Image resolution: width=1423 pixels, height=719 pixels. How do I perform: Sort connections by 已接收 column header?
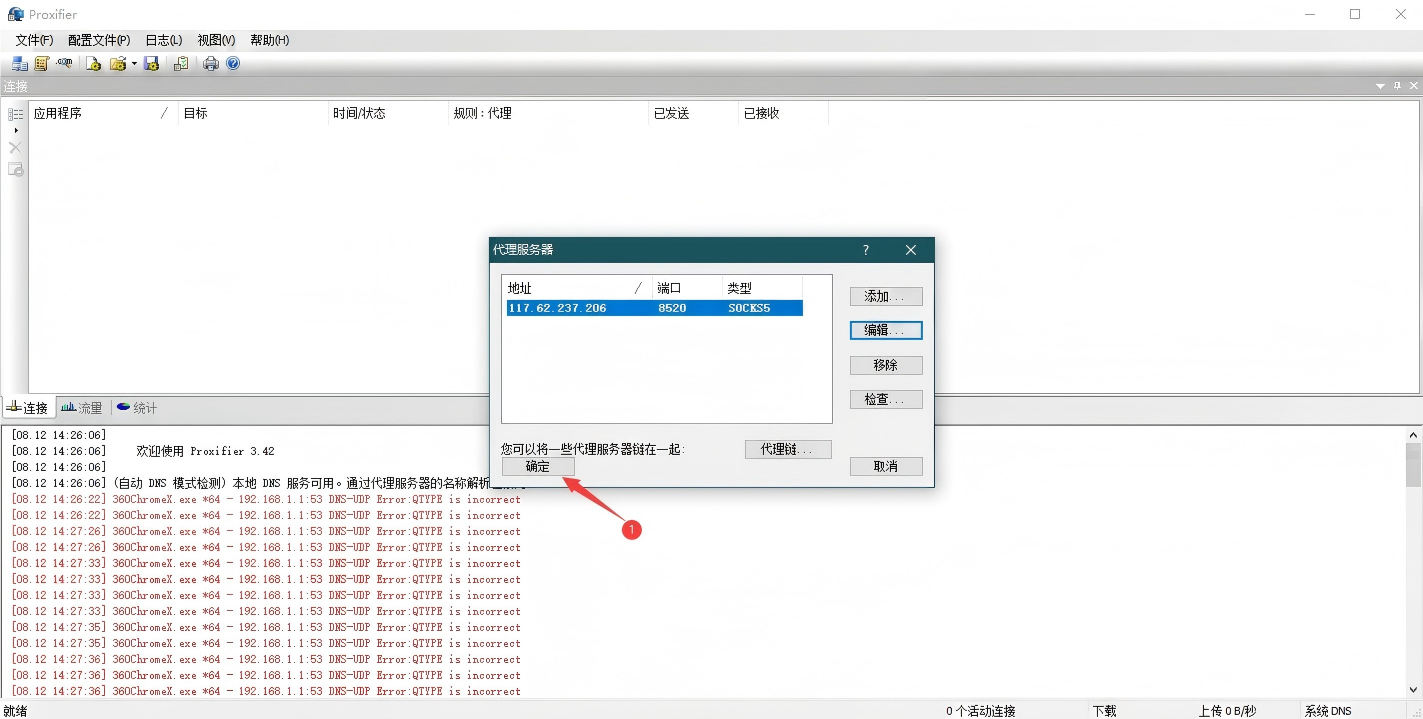pyautogui.click(x=783, y=114)
